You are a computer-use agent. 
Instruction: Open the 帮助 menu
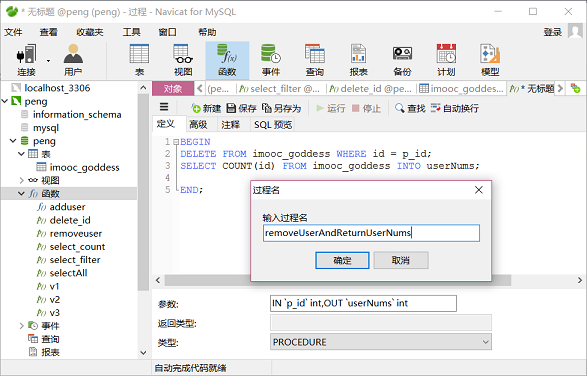point(207,32)
